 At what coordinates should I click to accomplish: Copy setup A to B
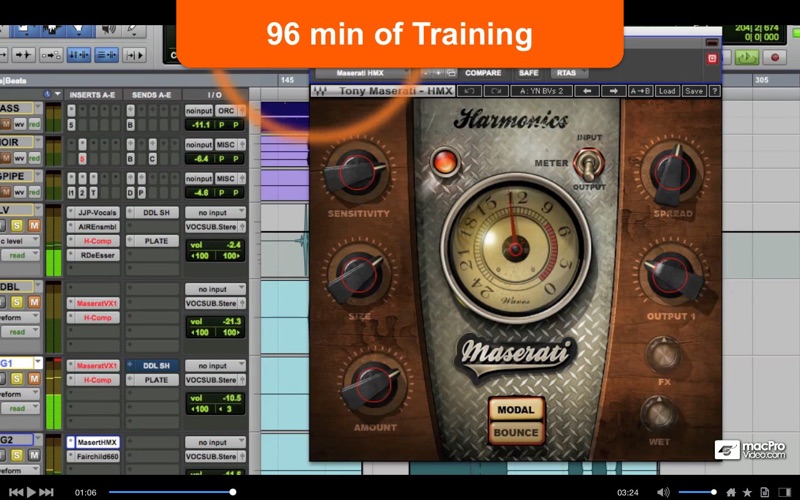[x=640, y=91]
